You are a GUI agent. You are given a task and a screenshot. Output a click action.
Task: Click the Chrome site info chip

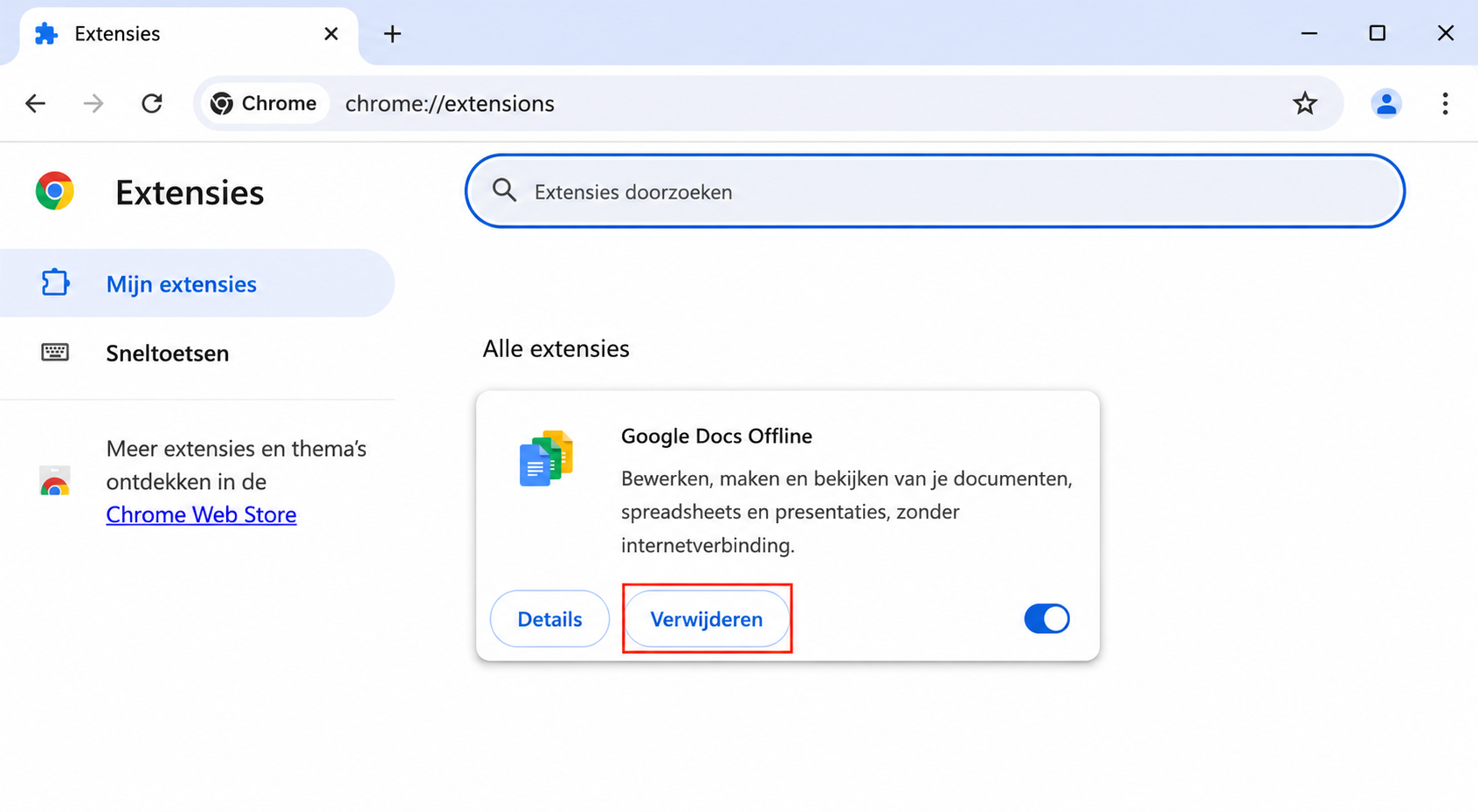tap(265, 103)
